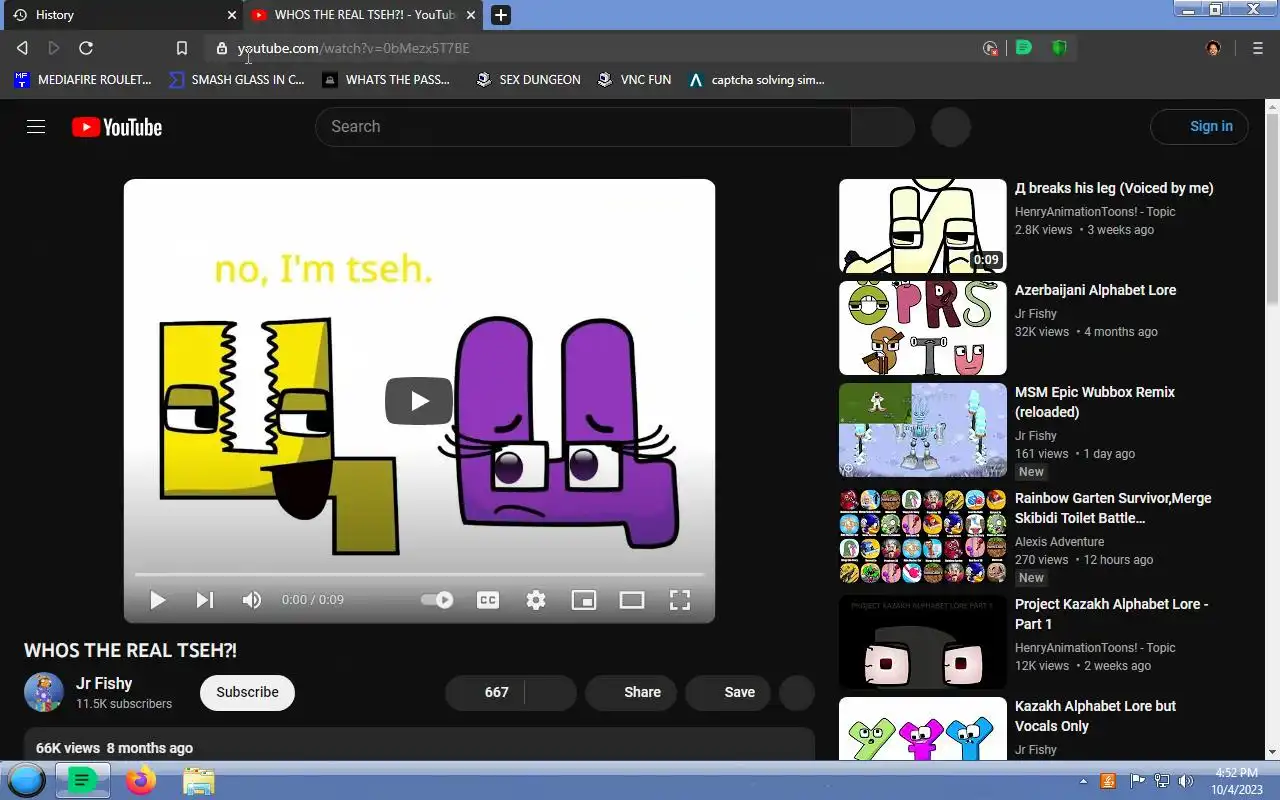Open Д breaks his leg thumbnail

(x=923, y=226)
